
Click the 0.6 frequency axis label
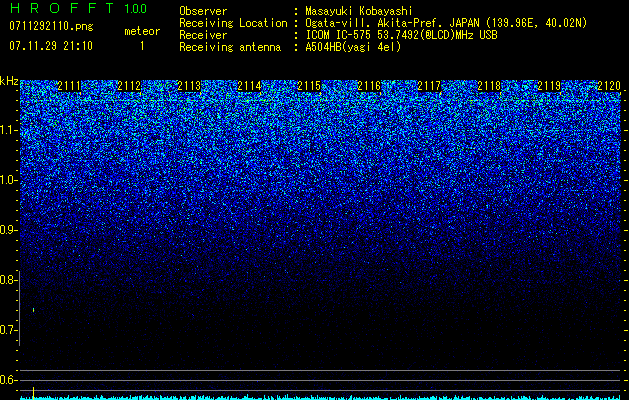point(8,380)
